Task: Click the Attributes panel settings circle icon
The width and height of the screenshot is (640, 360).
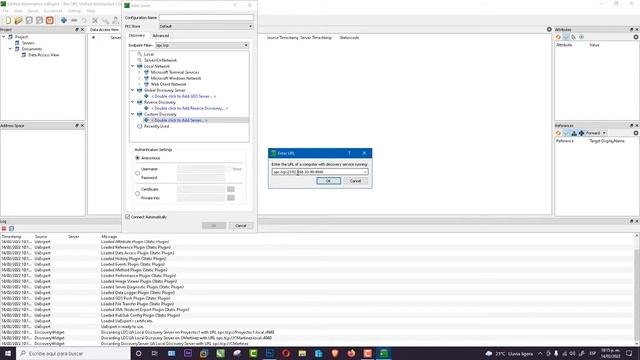Action: pos(636,37)
